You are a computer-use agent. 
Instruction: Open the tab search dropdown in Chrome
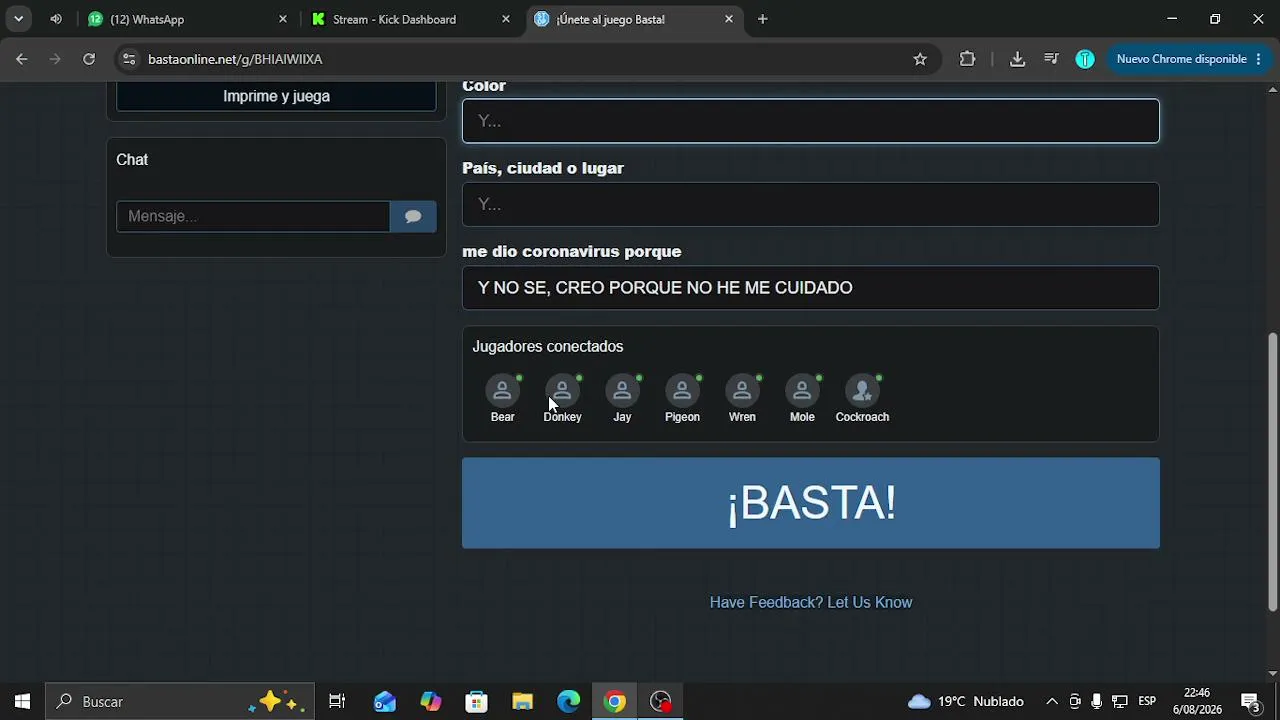pyautogui.click(x=18, y=19)
